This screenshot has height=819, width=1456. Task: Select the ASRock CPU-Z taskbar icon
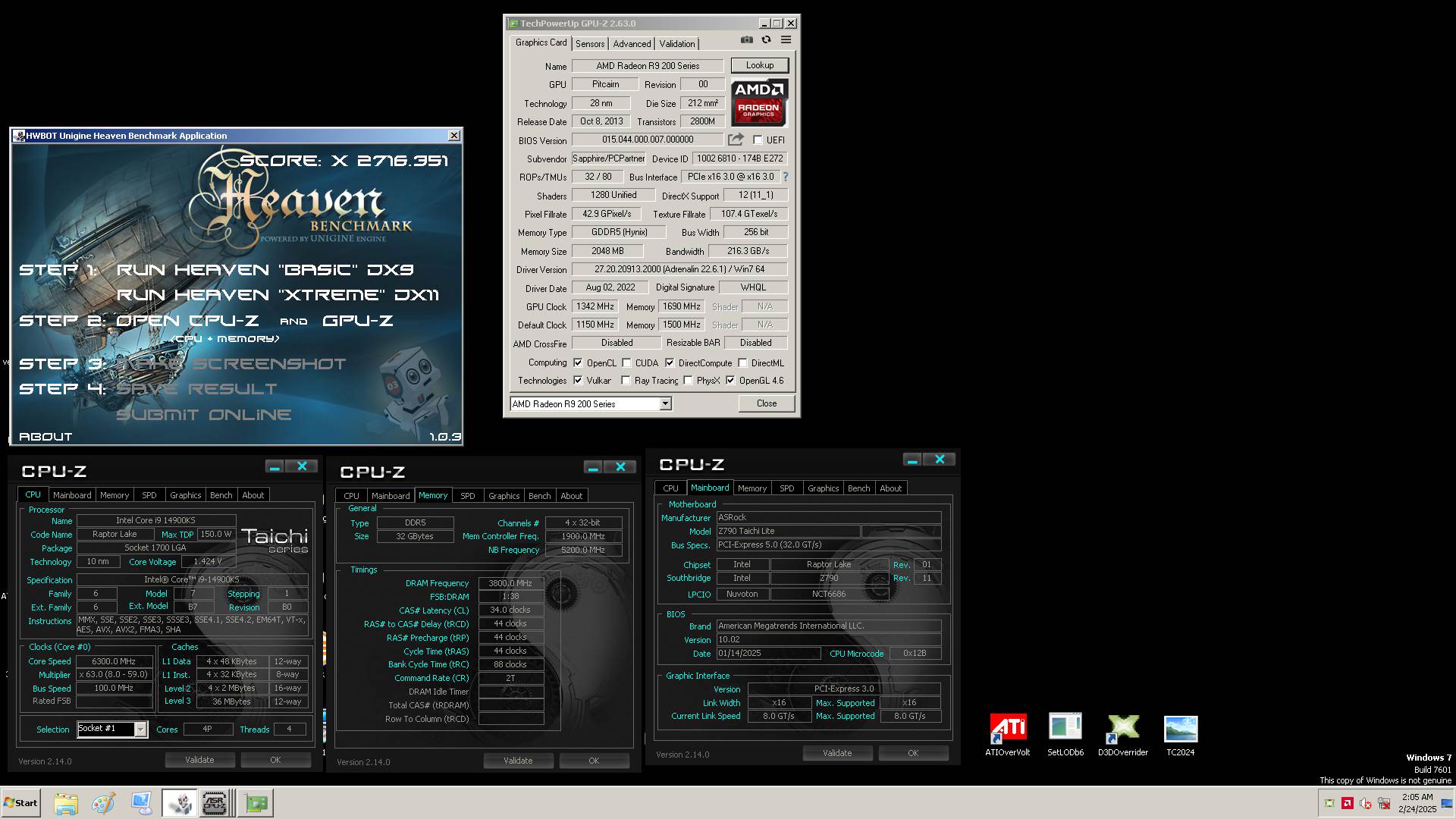(215, 803)
